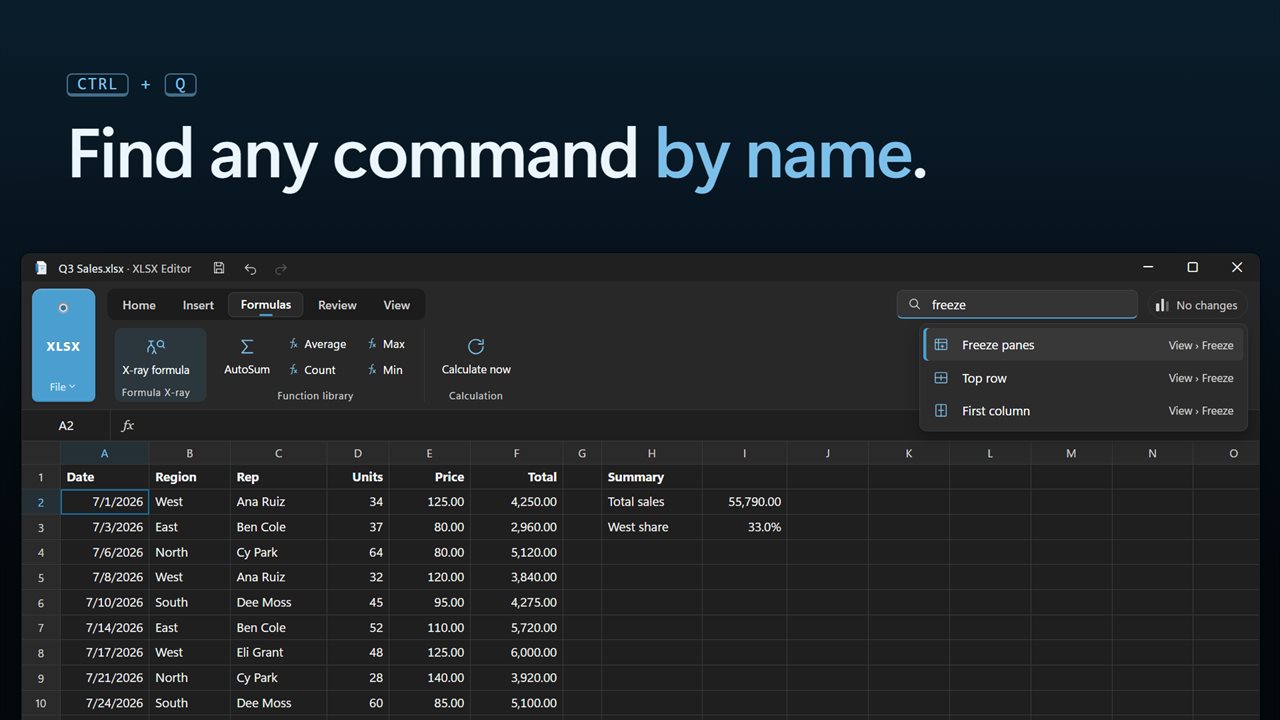Insert the Max function
Image resolution: width=1280 pixels, height=720 pixels.
[x=386, y=344]
